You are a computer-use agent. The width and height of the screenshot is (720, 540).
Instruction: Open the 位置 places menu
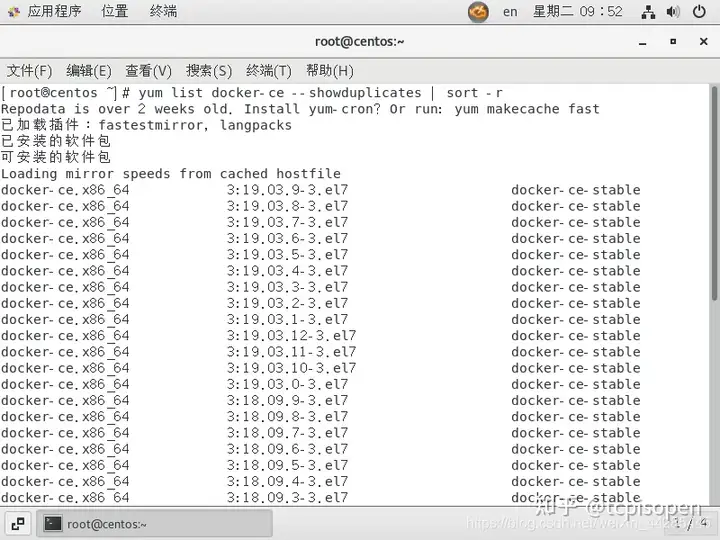pyautogui.click(x=114, y=11)
